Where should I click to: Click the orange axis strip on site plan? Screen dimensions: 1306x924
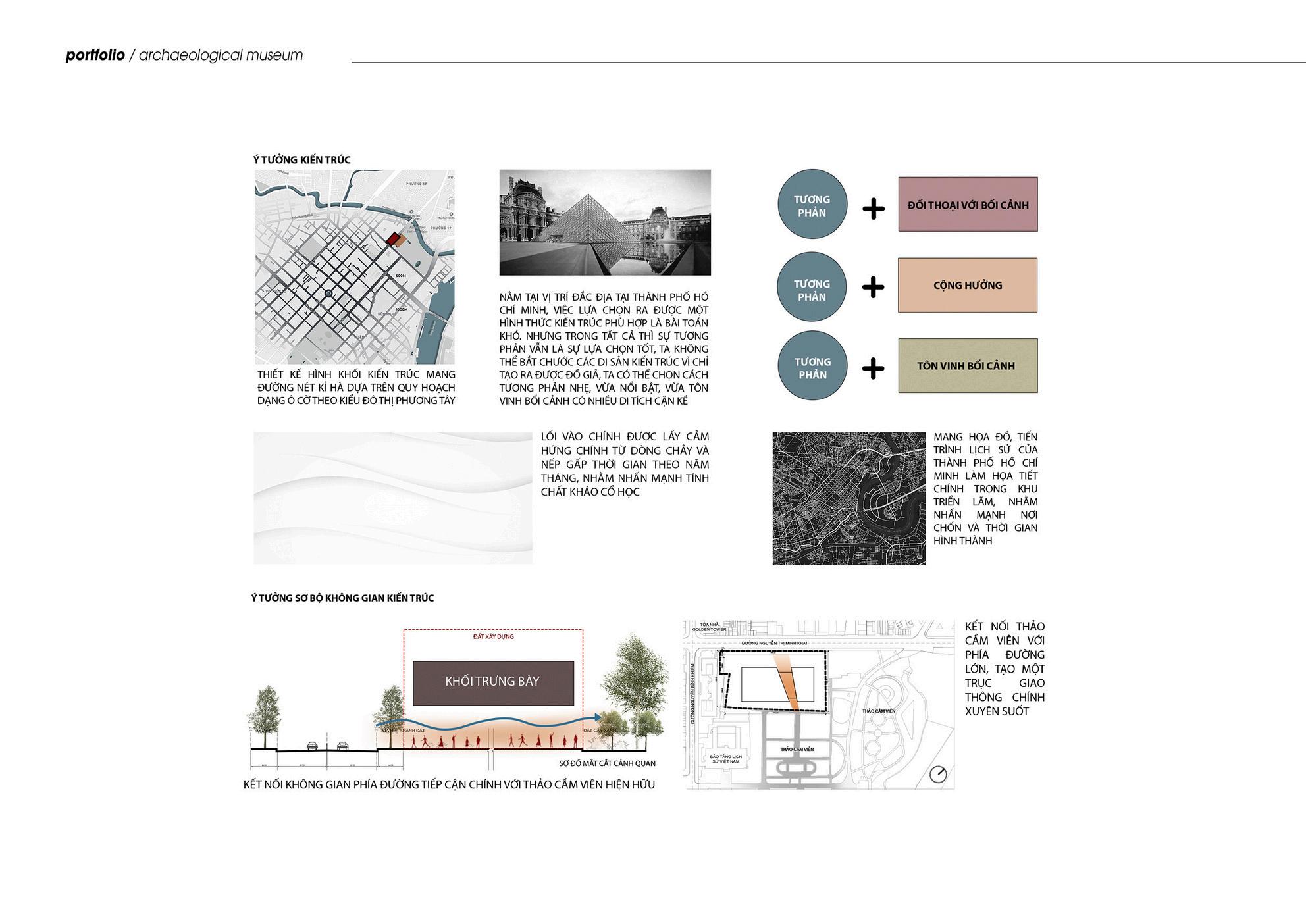click(x=787, y=683)
